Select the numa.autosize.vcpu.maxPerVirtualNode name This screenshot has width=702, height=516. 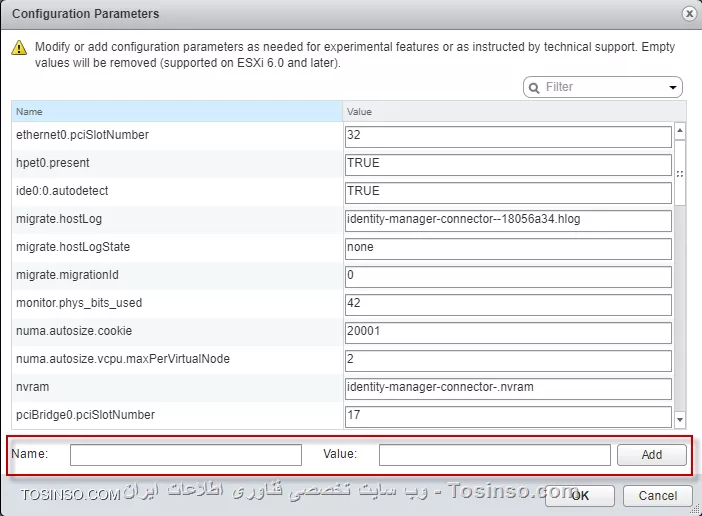pyautogui.click(x=123, y=359)
